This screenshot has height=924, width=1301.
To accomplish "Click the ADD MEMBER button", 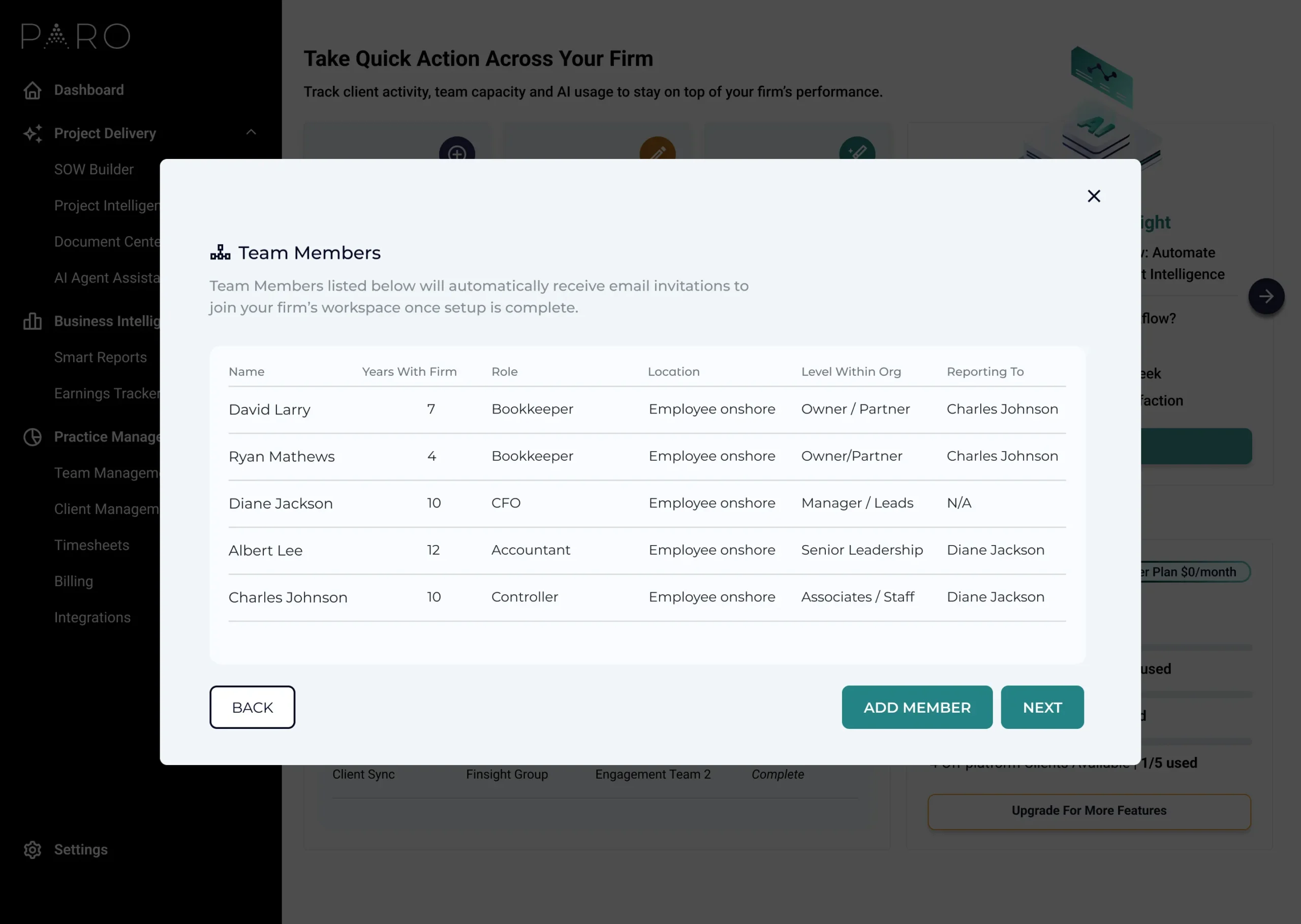I will pyautogui.click(x=917, y=707).
